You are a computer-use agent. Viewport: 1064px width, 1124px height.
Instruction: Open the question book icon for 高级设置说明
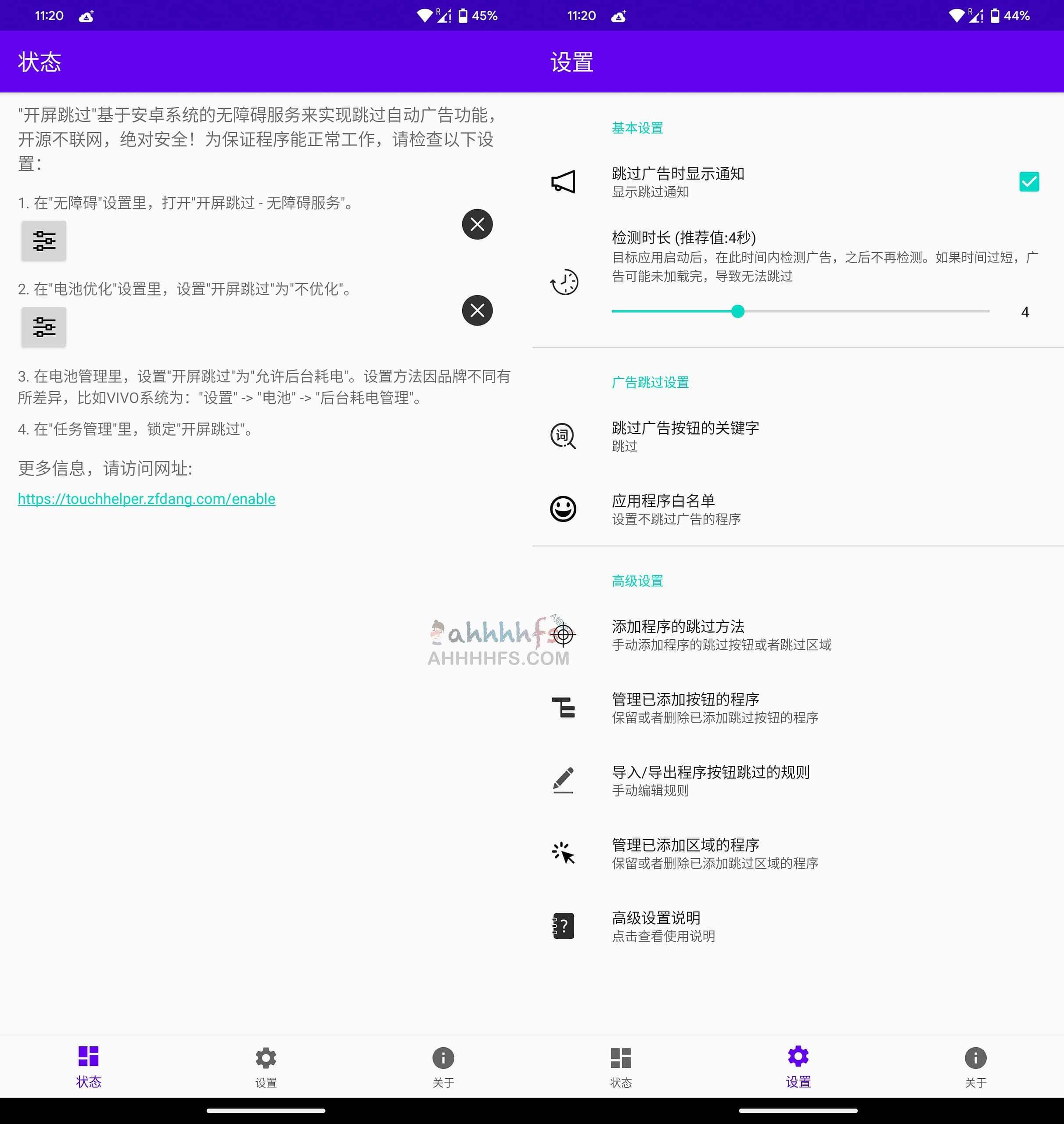tap(563, 926)
